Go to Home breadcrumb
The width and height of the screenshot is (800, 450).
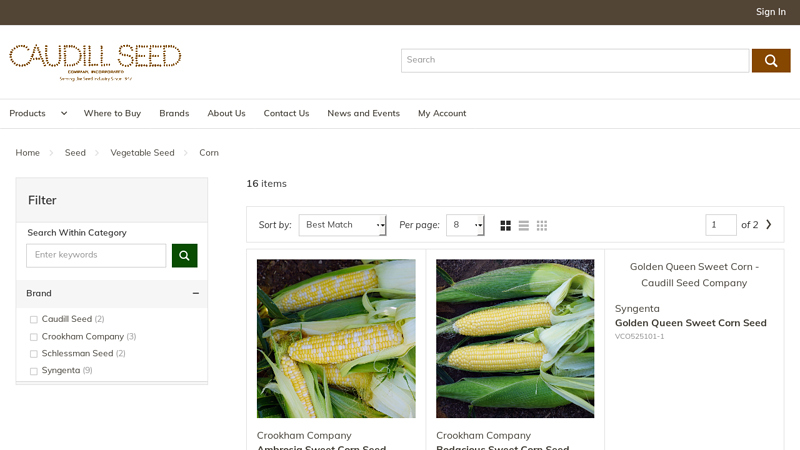click(28, 153)
